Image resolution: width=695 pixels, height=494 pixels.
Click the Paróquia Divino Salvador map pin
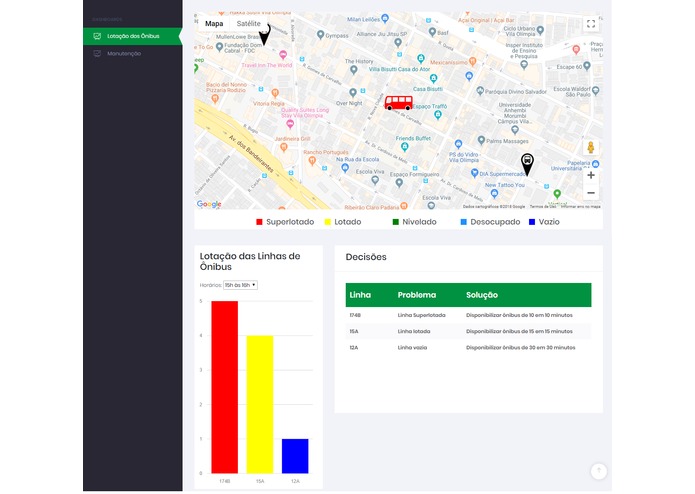(480, 91)
